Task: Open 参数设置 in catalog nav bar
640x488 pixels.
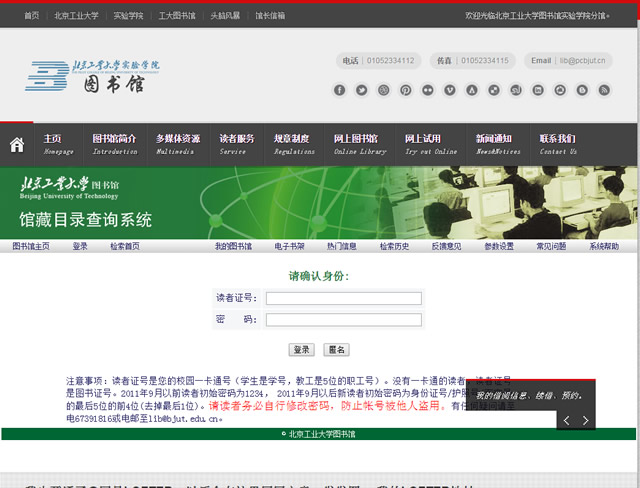Action: click(499, 246)
